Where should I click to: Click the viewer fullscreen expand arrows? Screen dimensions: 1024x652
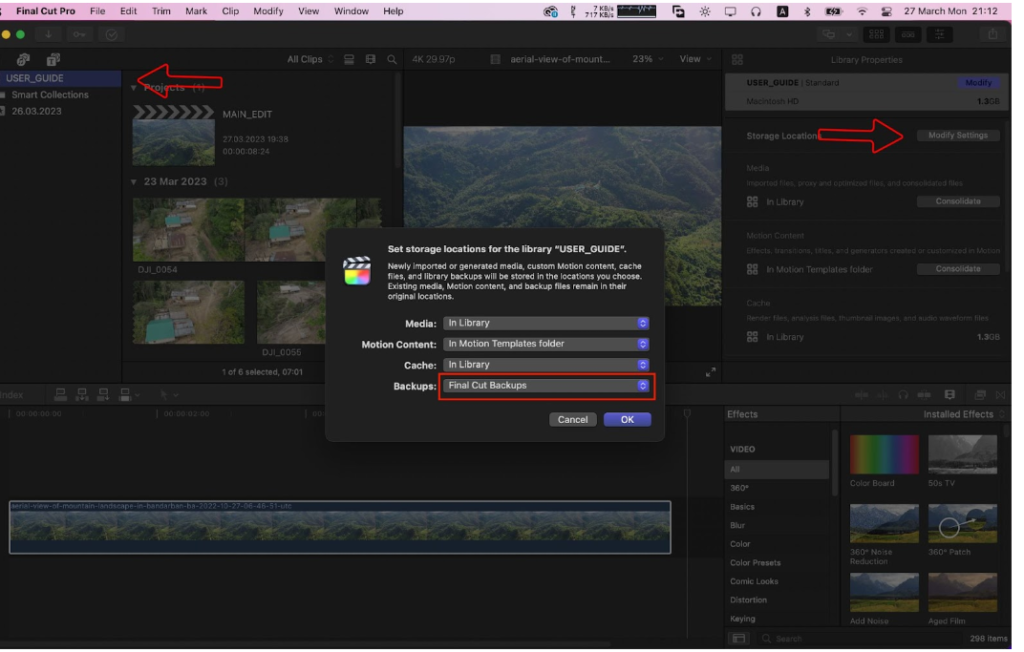711,372
